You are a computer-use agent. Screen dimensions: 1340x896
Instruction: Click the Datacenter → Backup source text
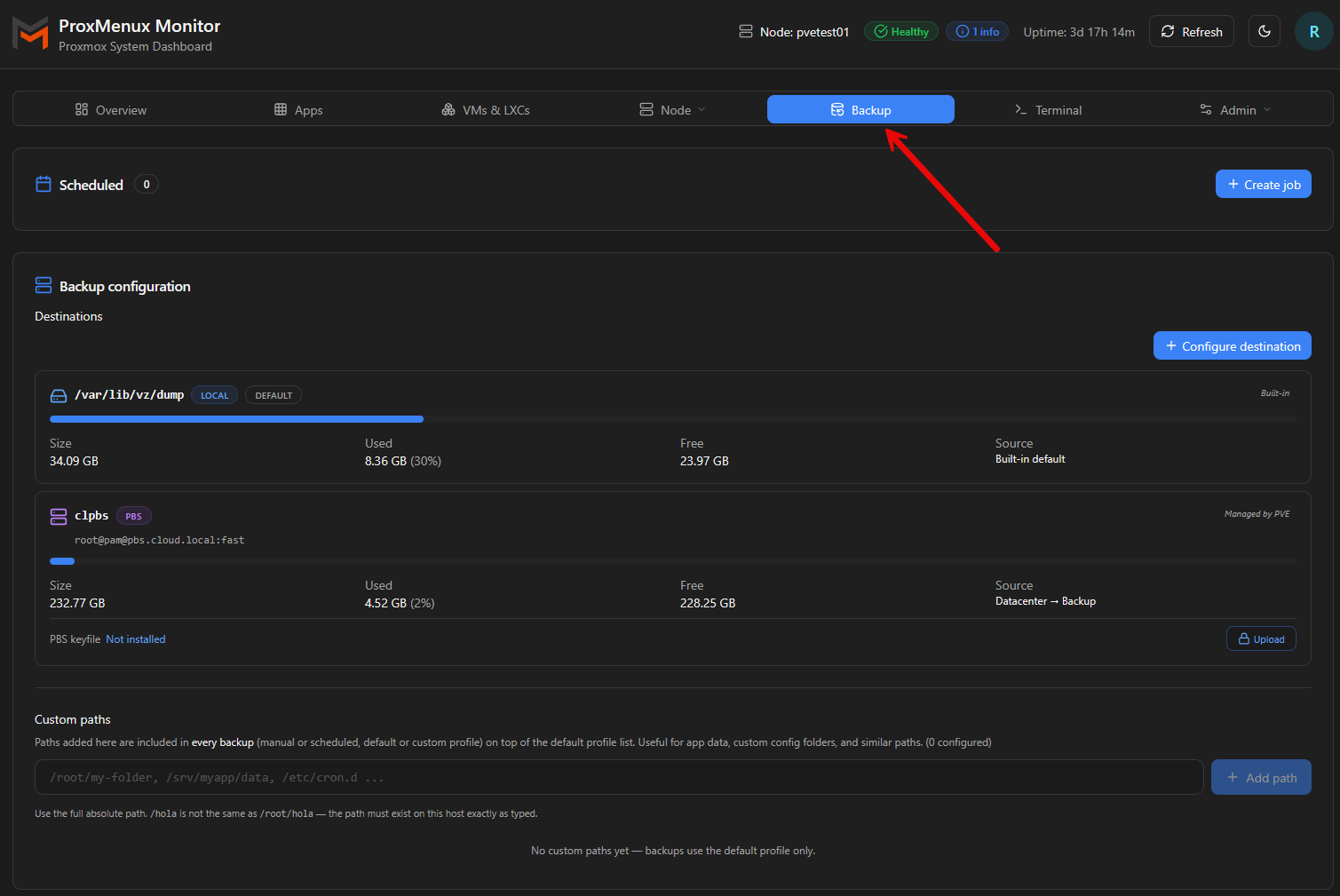[x=1045, y=601]
